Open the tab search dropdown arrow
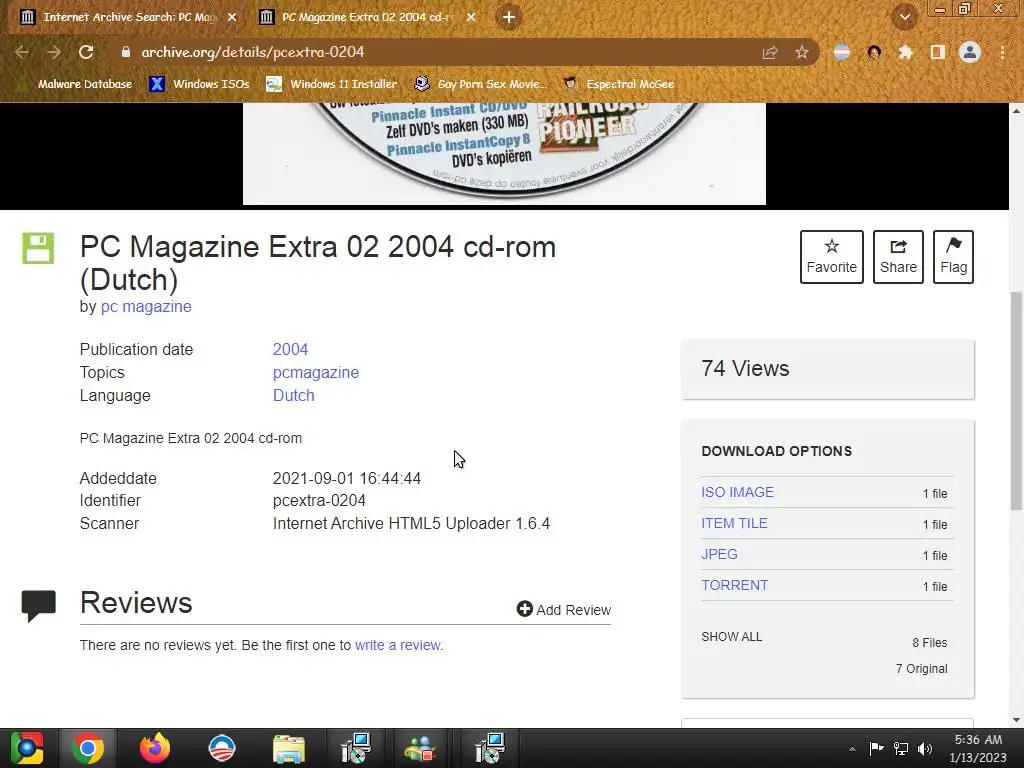This screenshot has height=768, width=1024. click(905, 17)
